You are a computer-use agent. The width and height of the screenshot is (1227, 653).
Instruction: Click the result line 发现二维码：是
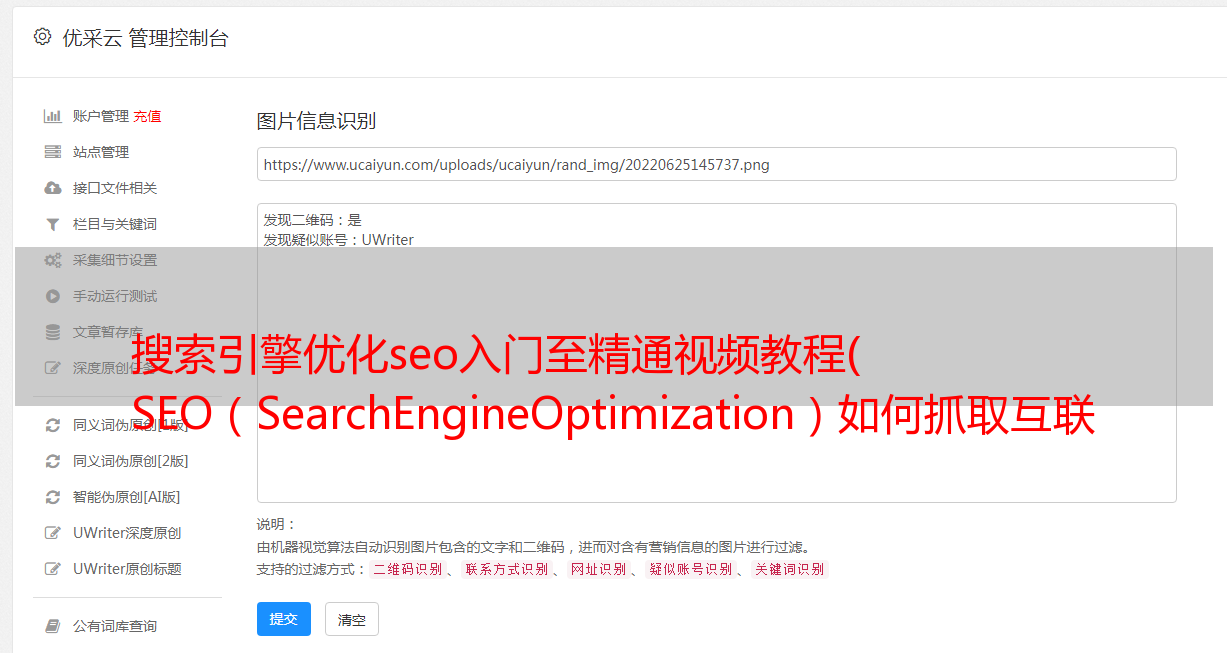pyautogui.click(x=312, y=220)
